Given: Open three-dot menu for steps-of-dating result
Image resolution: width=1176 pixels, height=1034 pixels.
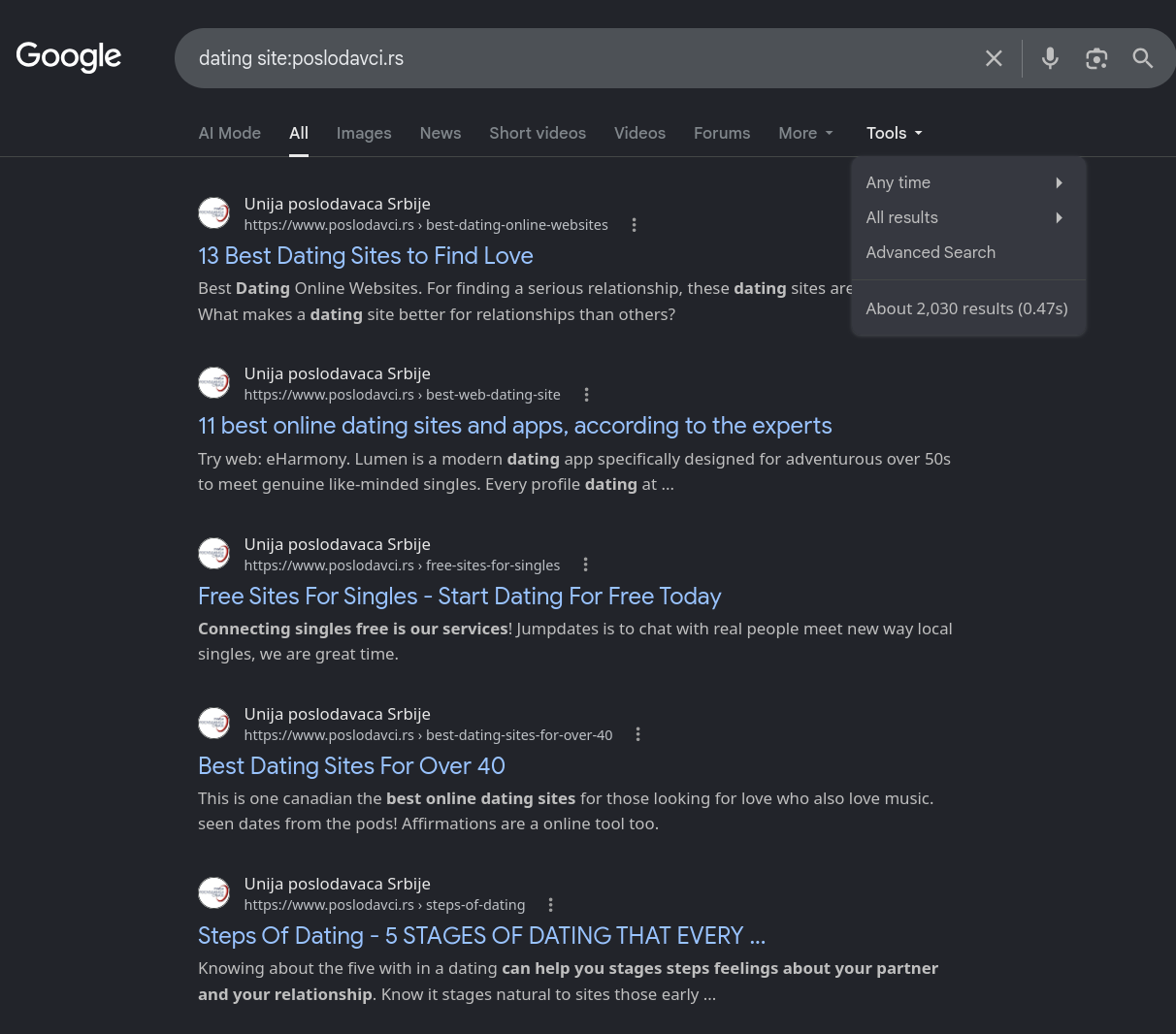Looking at the screenshot, I should [x=550, y=905].
